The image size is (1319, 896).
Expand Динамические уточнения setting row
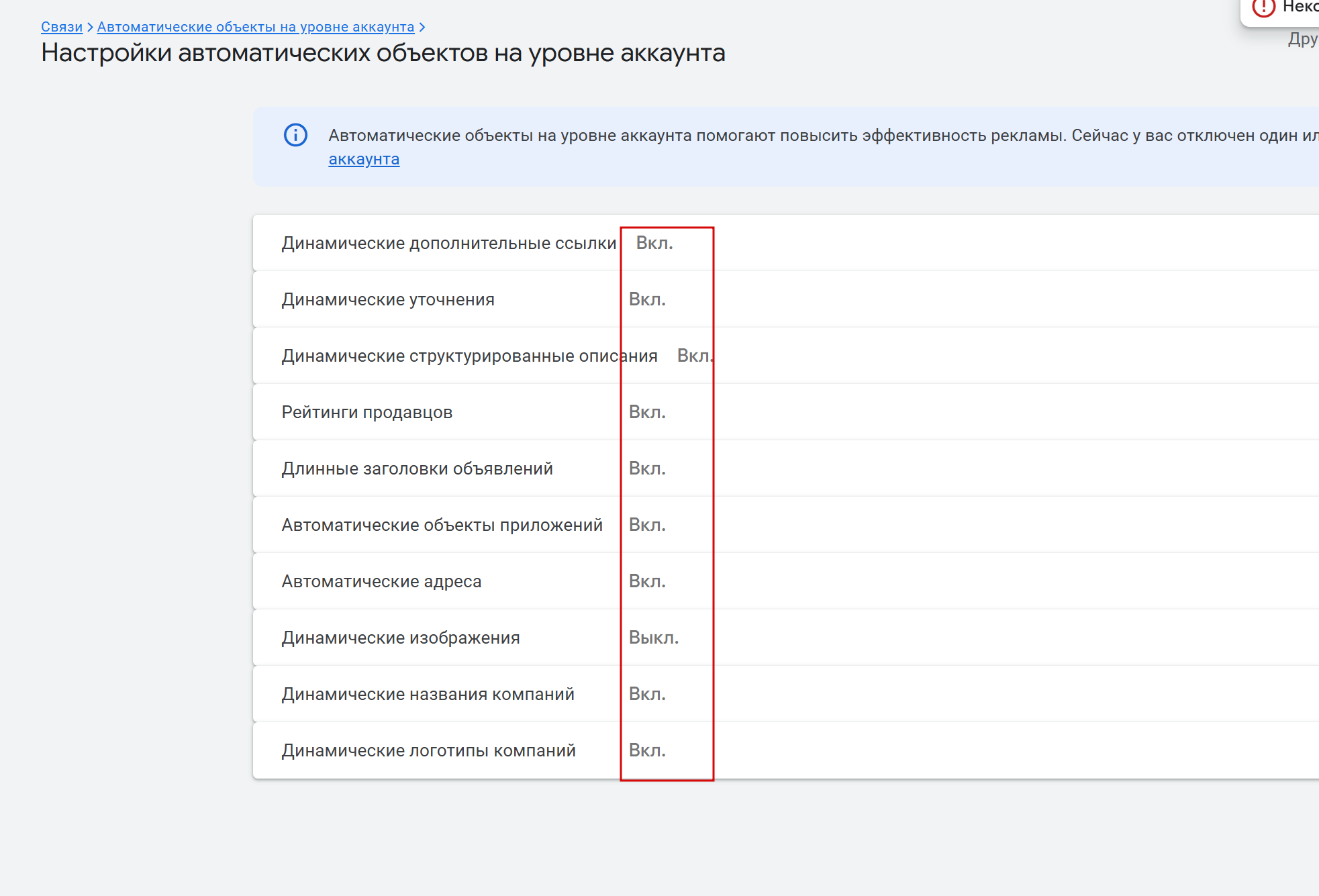point(388,299)
